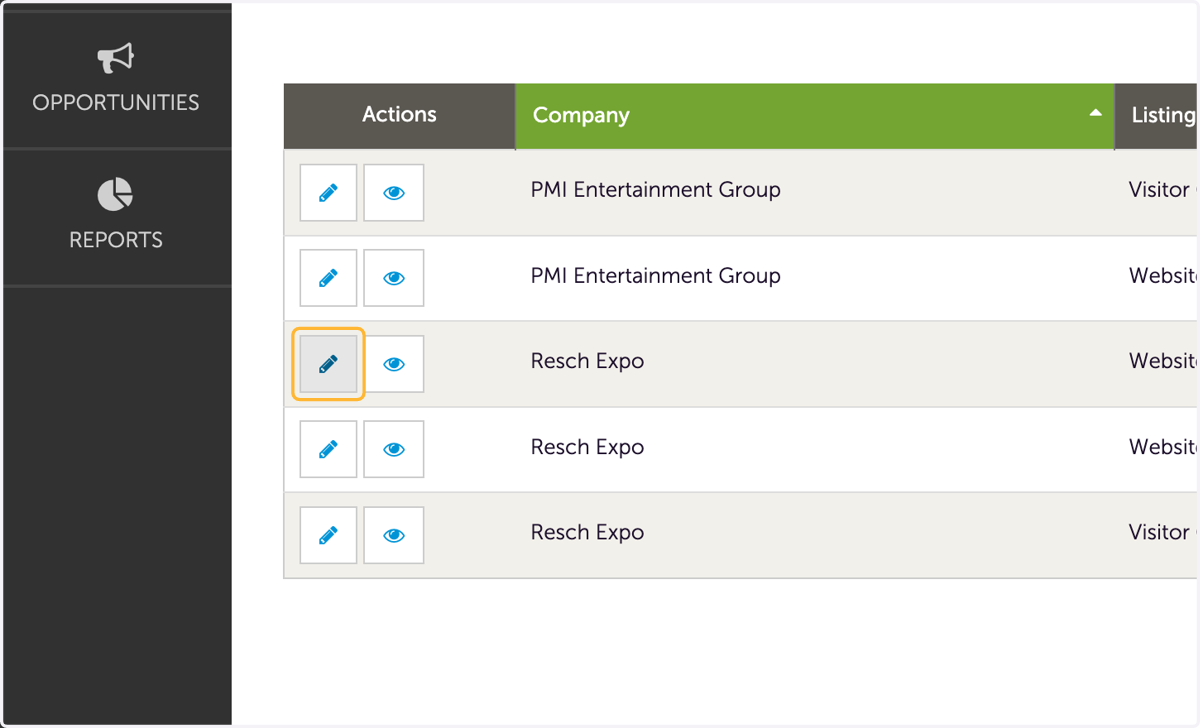Edit the PMI Entertainment Group Website listing pencil

tap(328, 277)
